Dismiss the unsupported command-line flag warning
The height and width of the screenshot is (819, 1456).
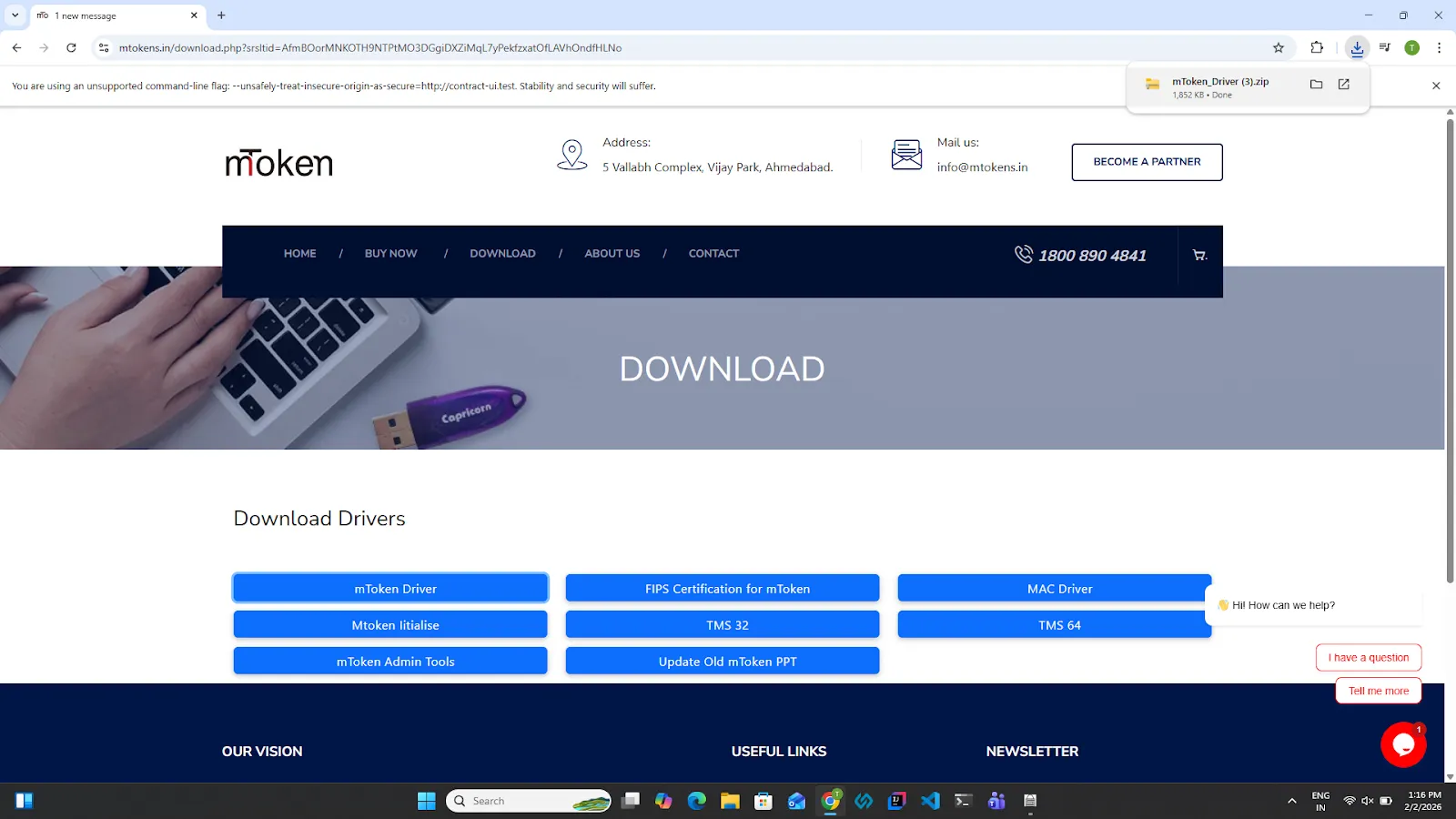[x=1436, y=86]
